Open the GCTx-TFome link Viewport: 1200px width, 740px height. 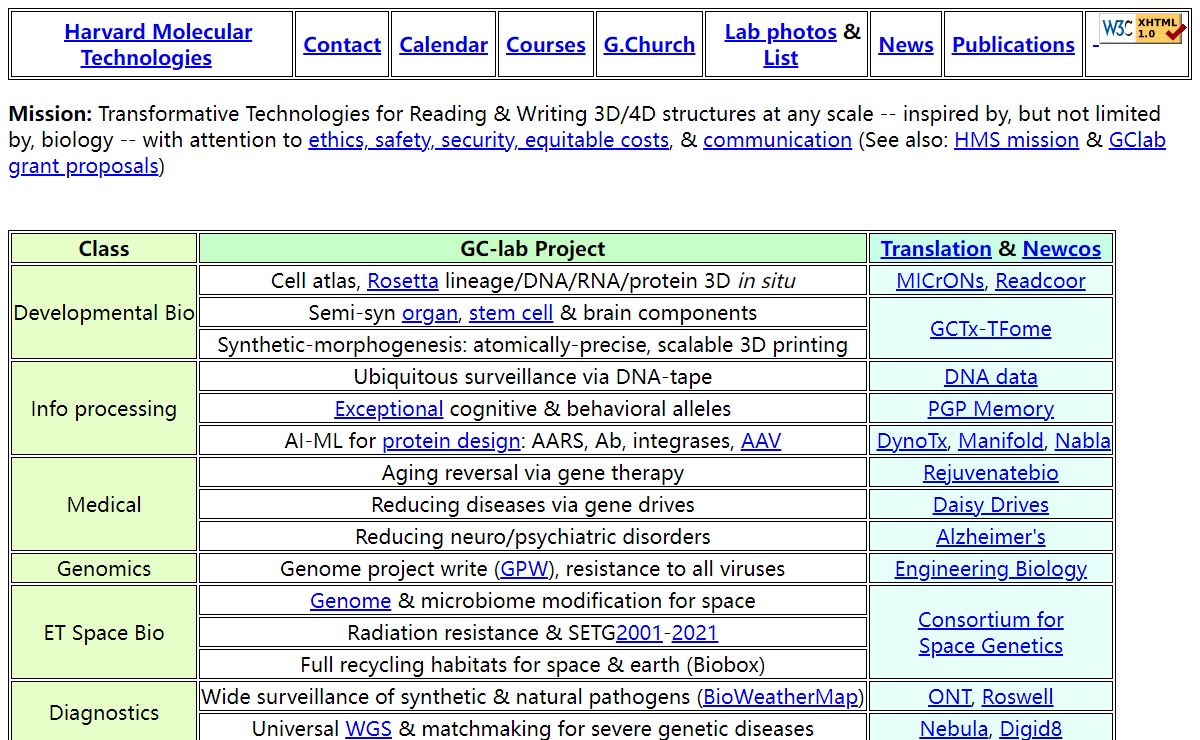point(991,329)
